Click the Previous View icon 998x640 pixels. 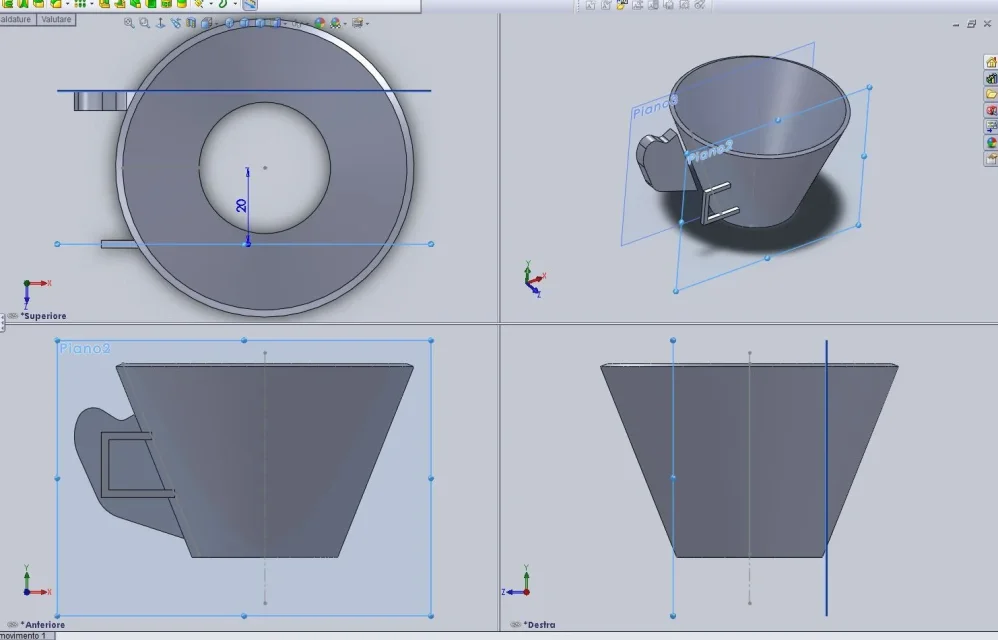[x=176, y=23]
